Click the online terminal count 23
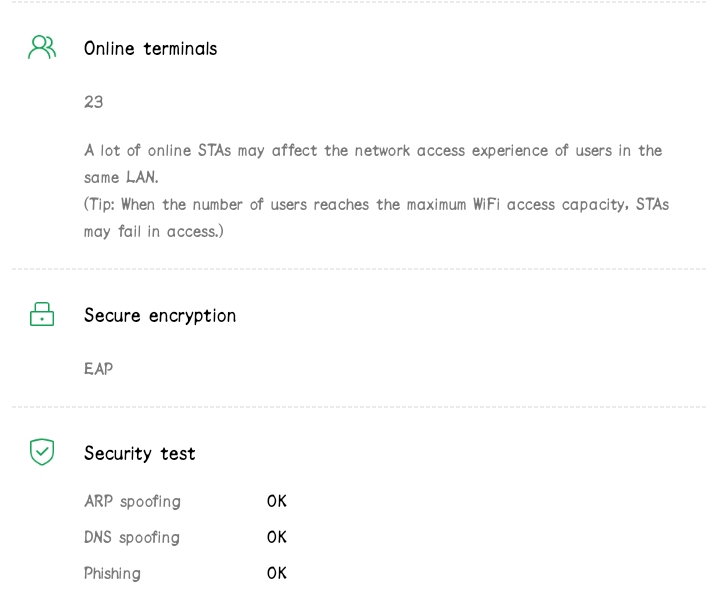The height and width of the screenshot is (605, 720). [x=94, y=102]
